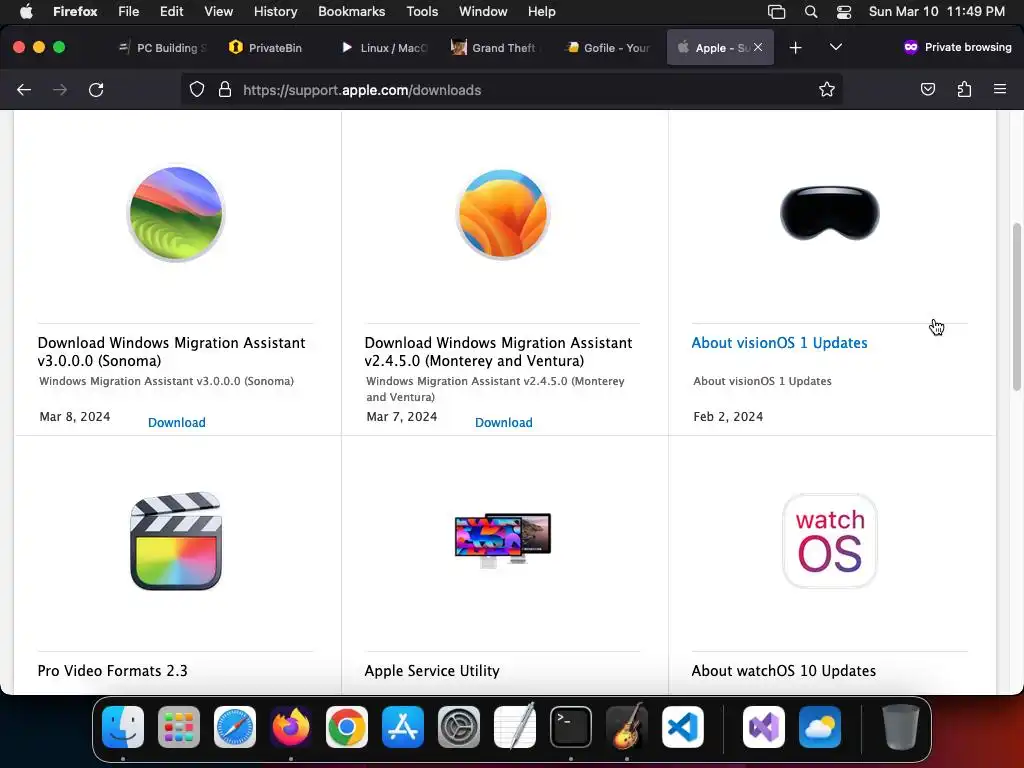Click the Final Cut Pro clapperboard image
Viewport: 1024px width, 768px height.
(176, 541)
